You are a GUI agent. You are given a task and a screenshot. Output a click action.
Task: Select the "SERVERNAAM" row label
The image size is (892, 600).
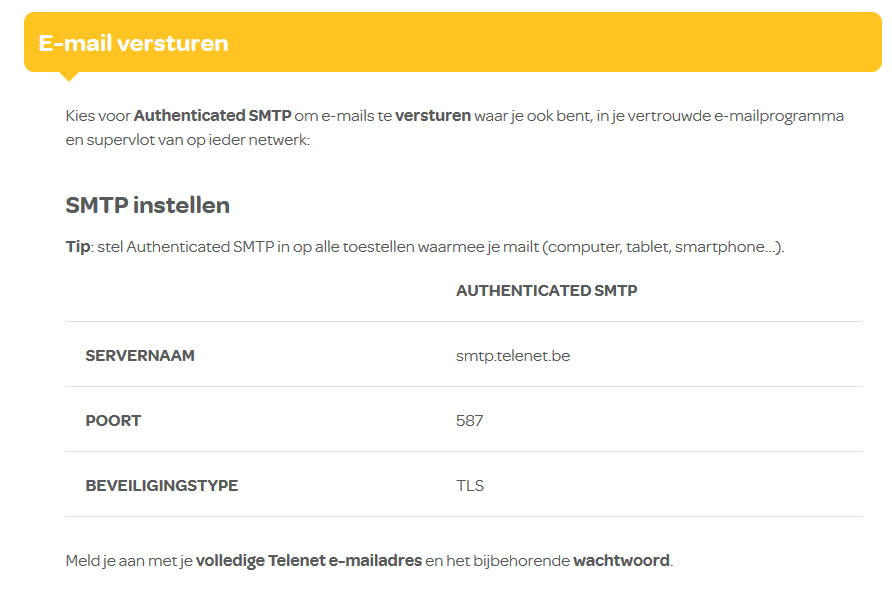click(x=140, y=355)
